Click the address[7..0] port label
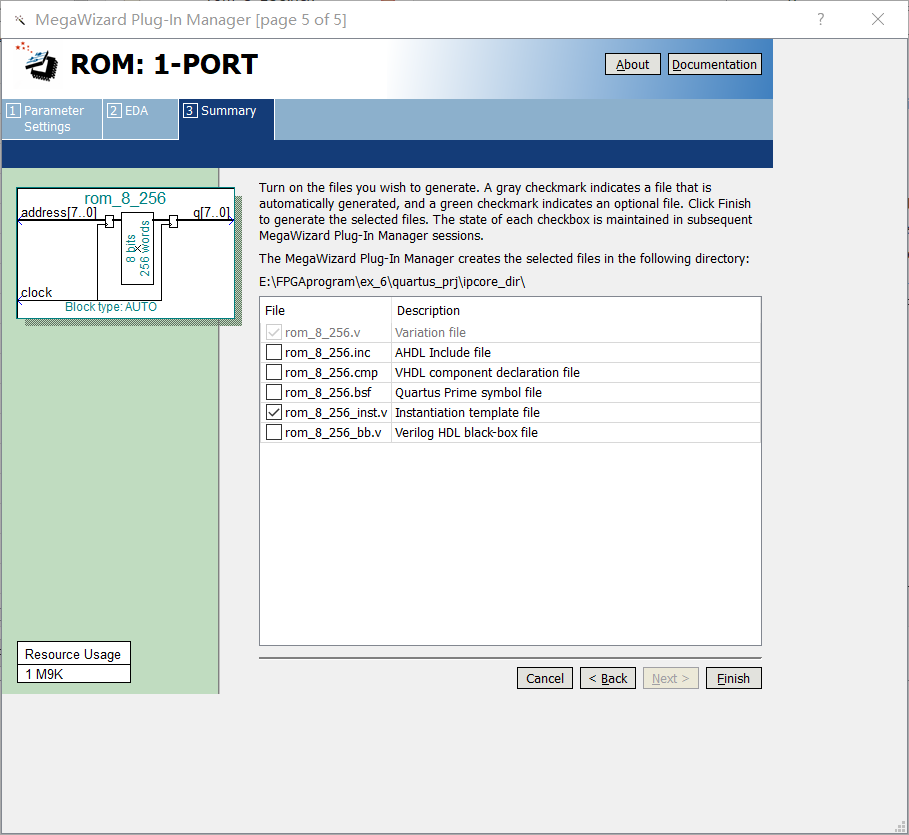 coord(59,212)
